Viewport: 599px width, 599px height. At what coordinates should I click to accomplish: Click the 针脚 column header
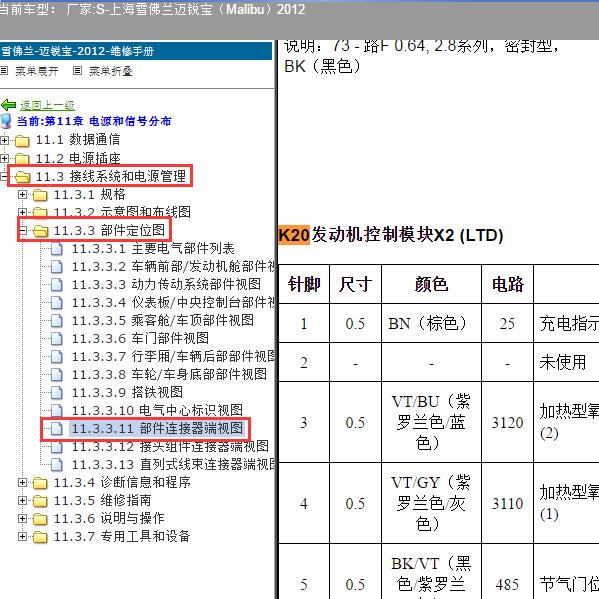click(304, 284)
